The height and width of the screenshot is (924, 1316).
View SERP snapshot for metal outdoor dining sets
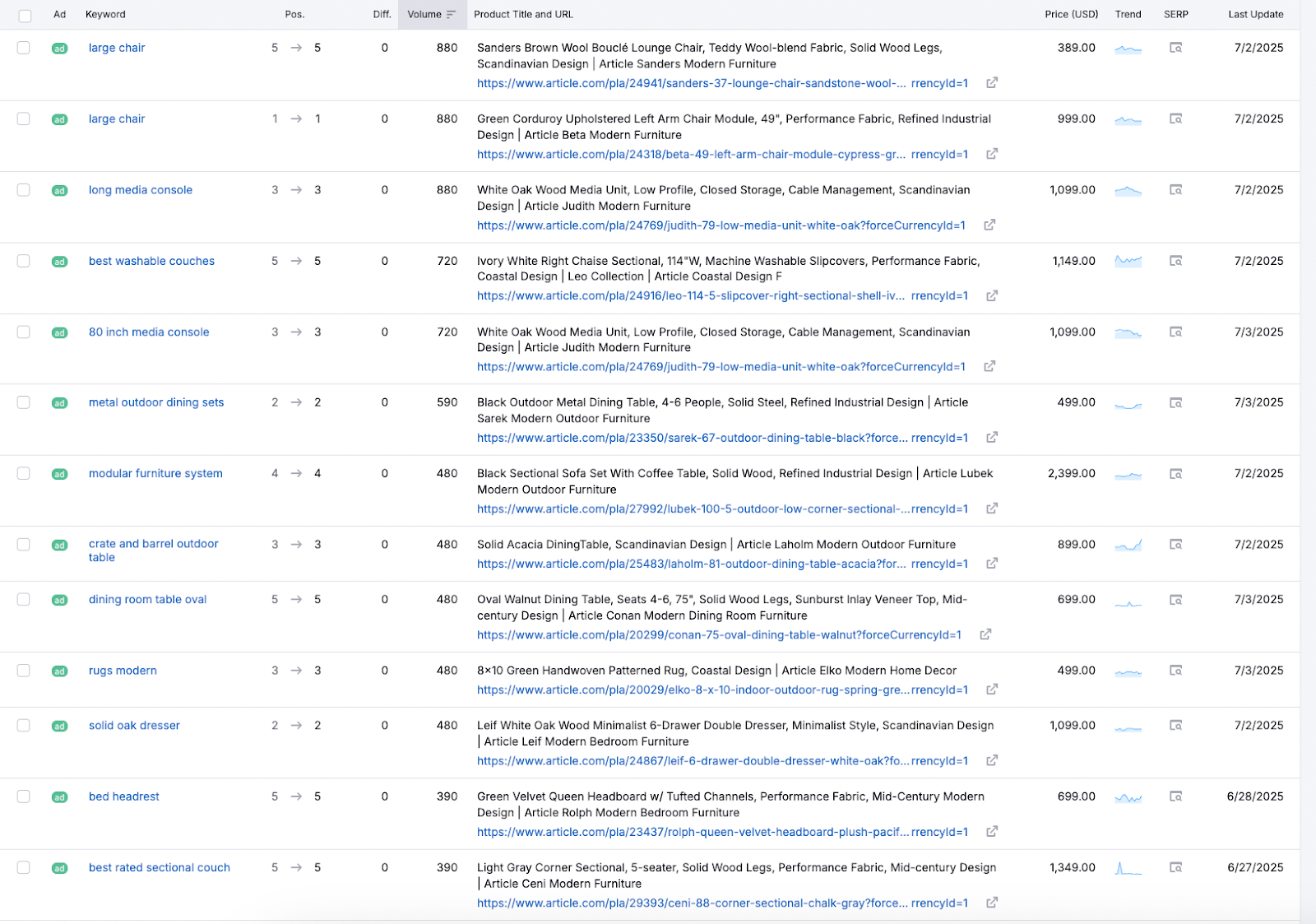pos(1176,402)
